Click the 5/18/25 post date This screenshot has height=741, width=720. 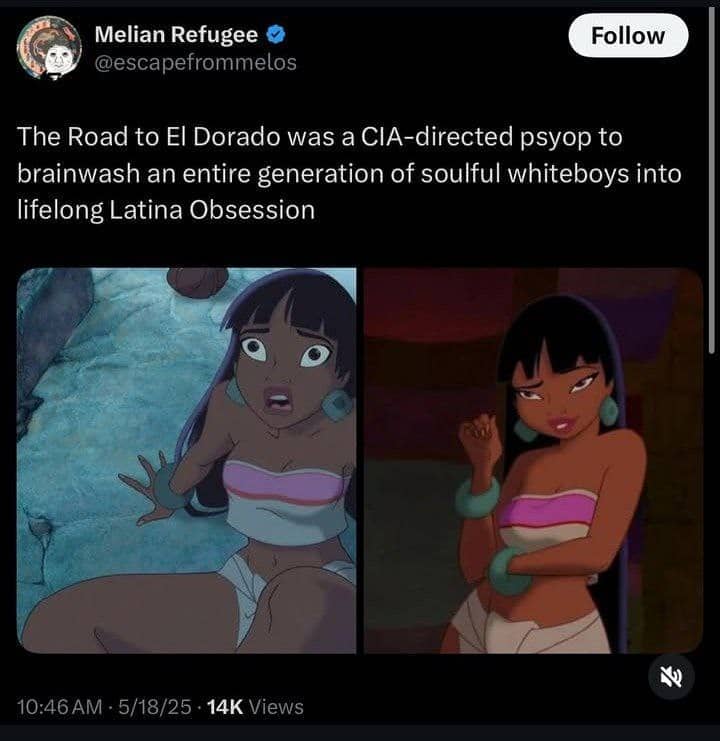(x=155, y=707)
